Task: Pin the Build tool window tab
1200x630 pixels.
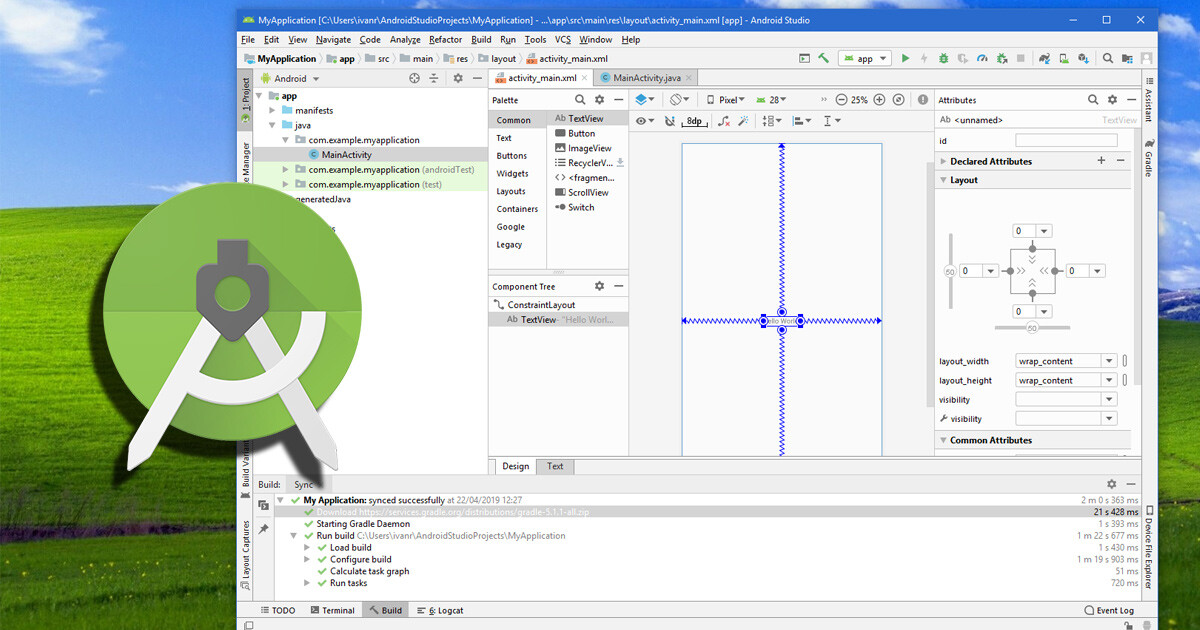Action: tap(263, 528)
